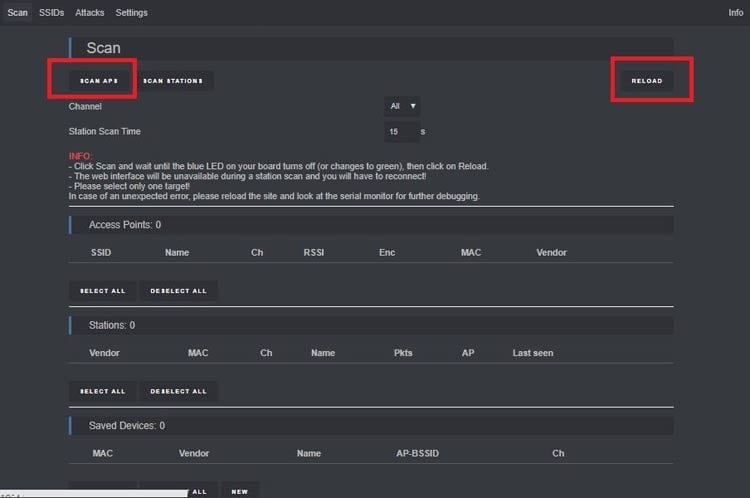Open the Settings tab
Screen dimensions: 750x498
(x=131, y=13)
